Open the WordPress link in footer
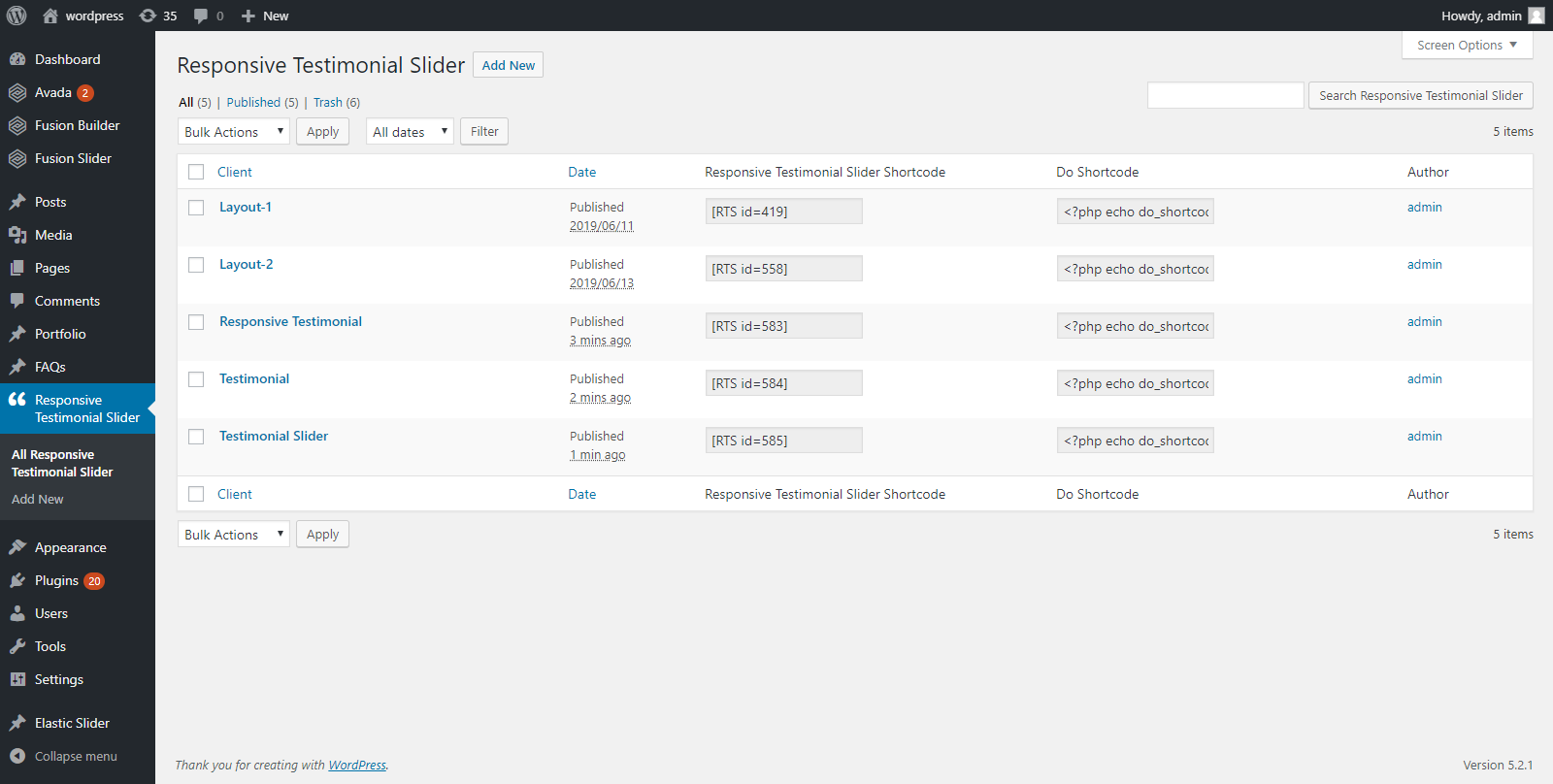 357,765
